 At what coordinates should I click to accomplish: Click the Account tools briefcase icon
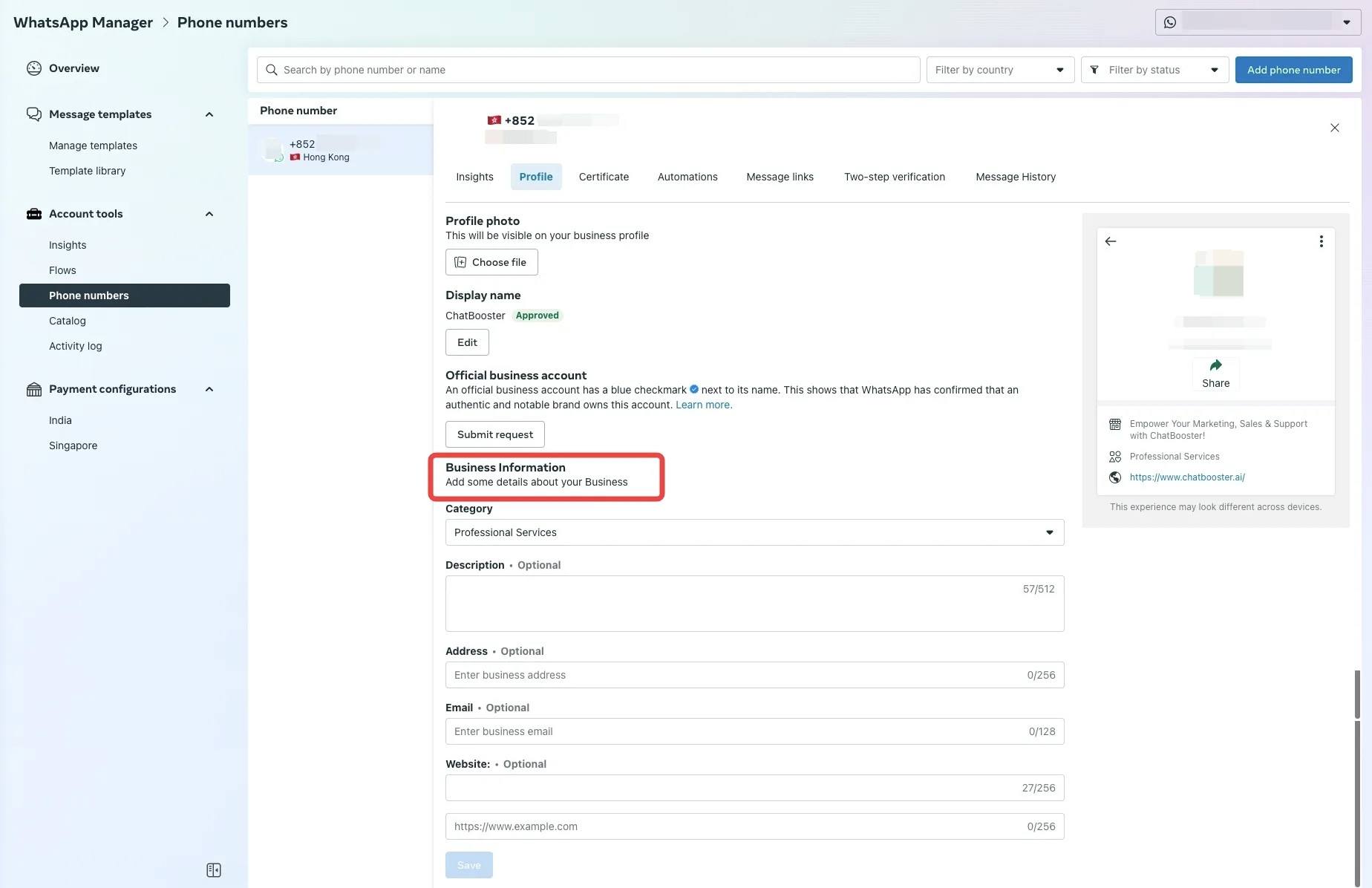[34, 214]
